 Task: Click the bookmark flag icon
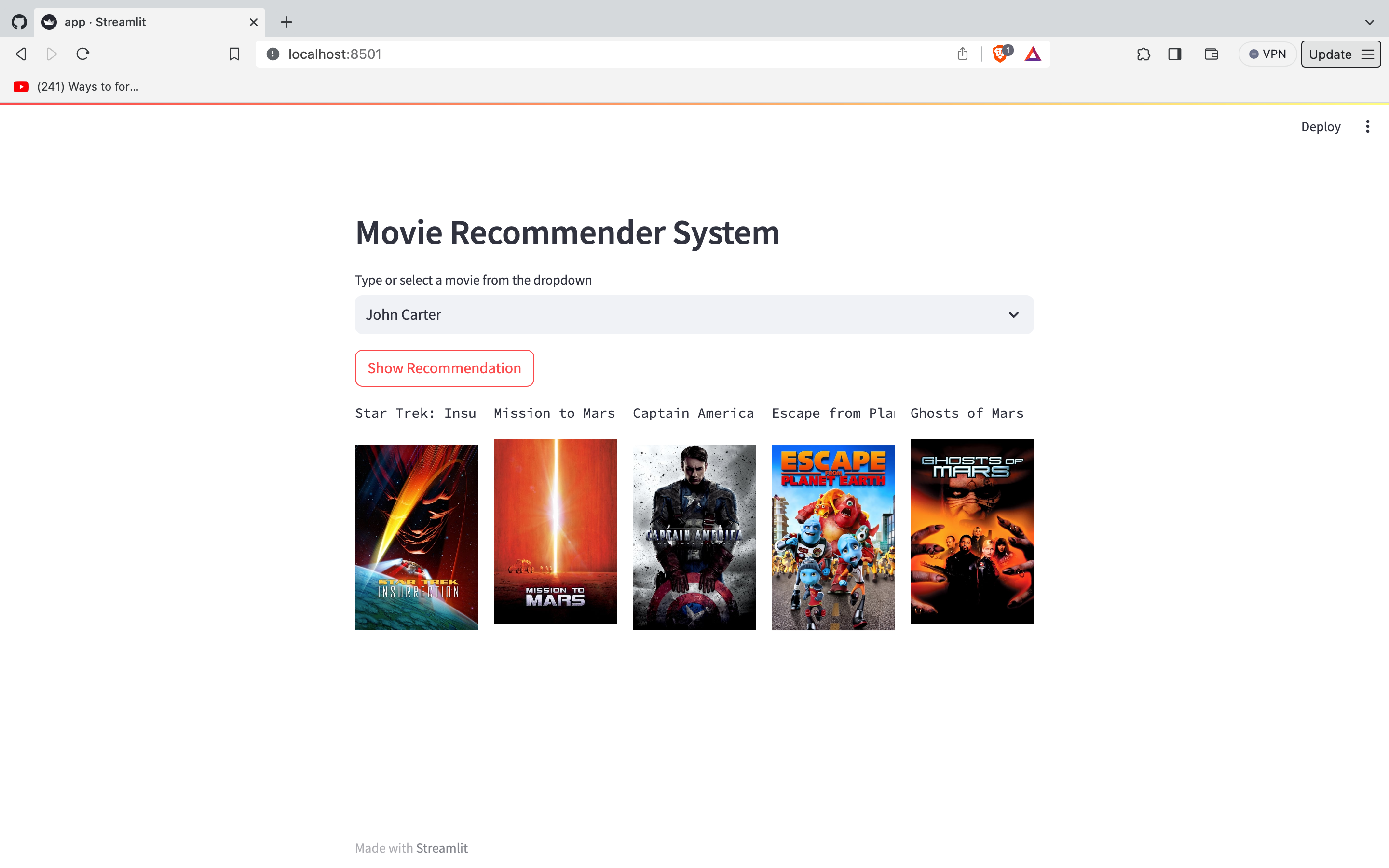[234, 54]
